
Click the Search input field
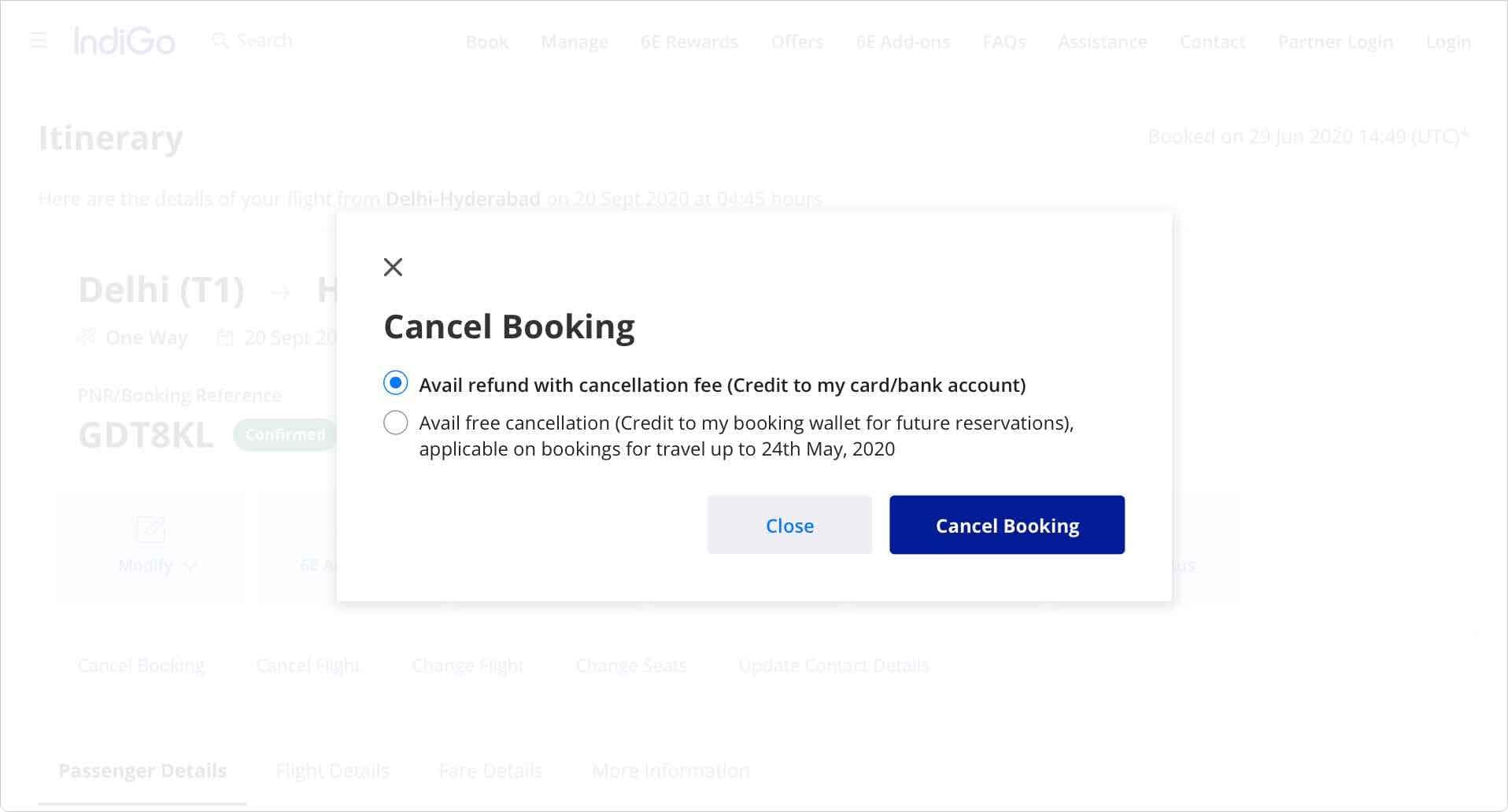point(264,41)
